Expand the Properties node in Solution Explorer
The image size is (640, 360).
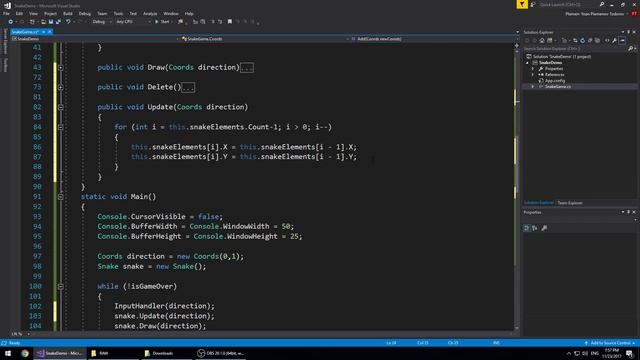tap(533, 69)
